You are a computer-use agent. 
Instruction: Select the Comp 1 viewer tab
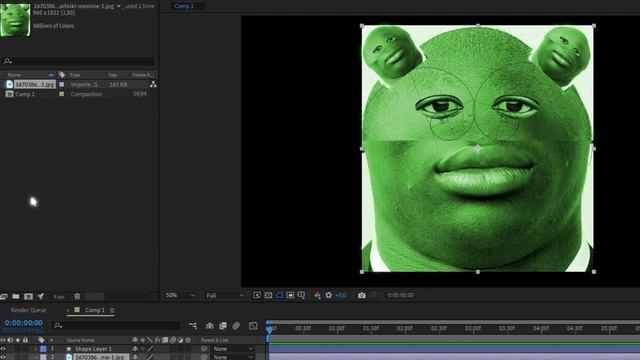184,6
